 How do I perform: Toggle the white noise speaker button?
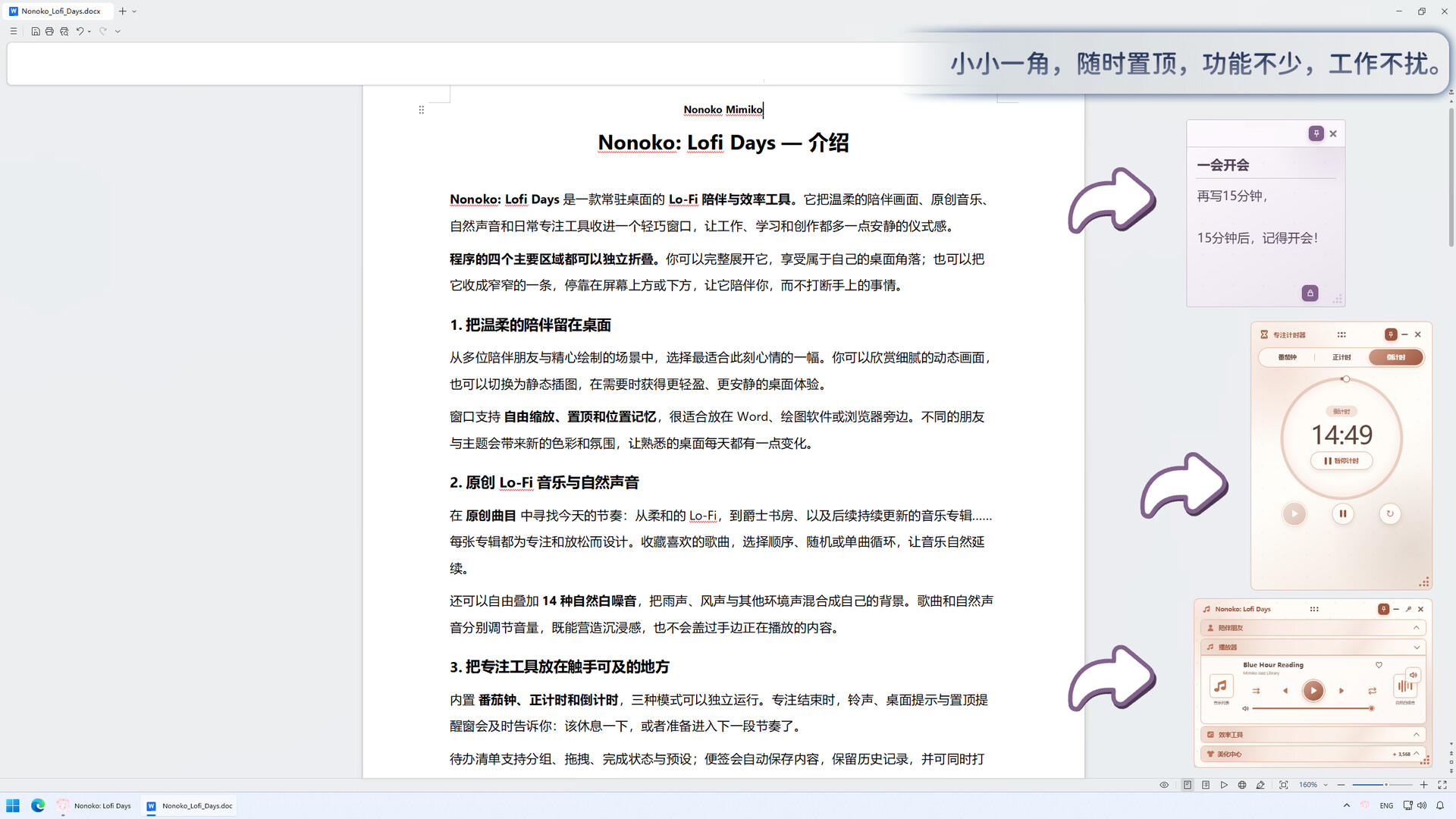1413,674
